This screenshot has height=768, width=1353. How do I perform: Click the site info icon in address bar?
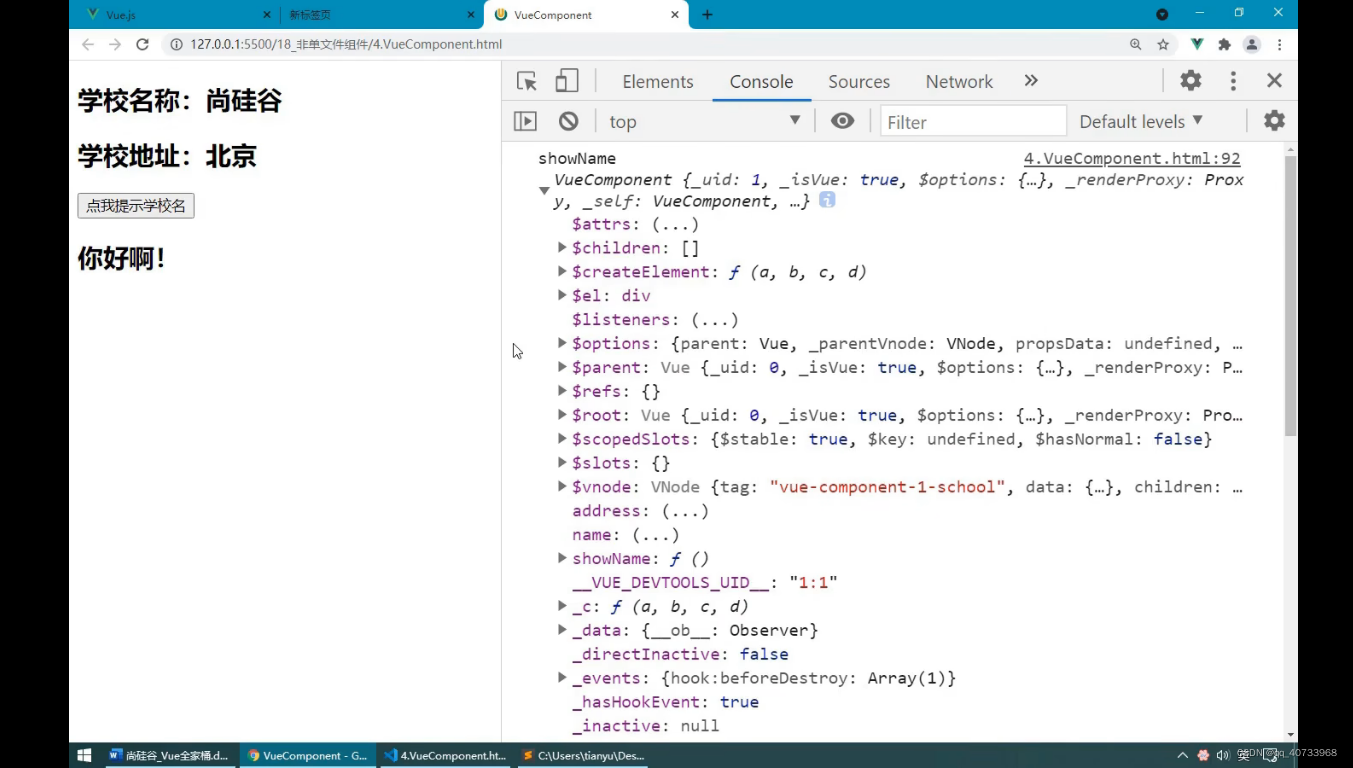(x=177, y=44)
